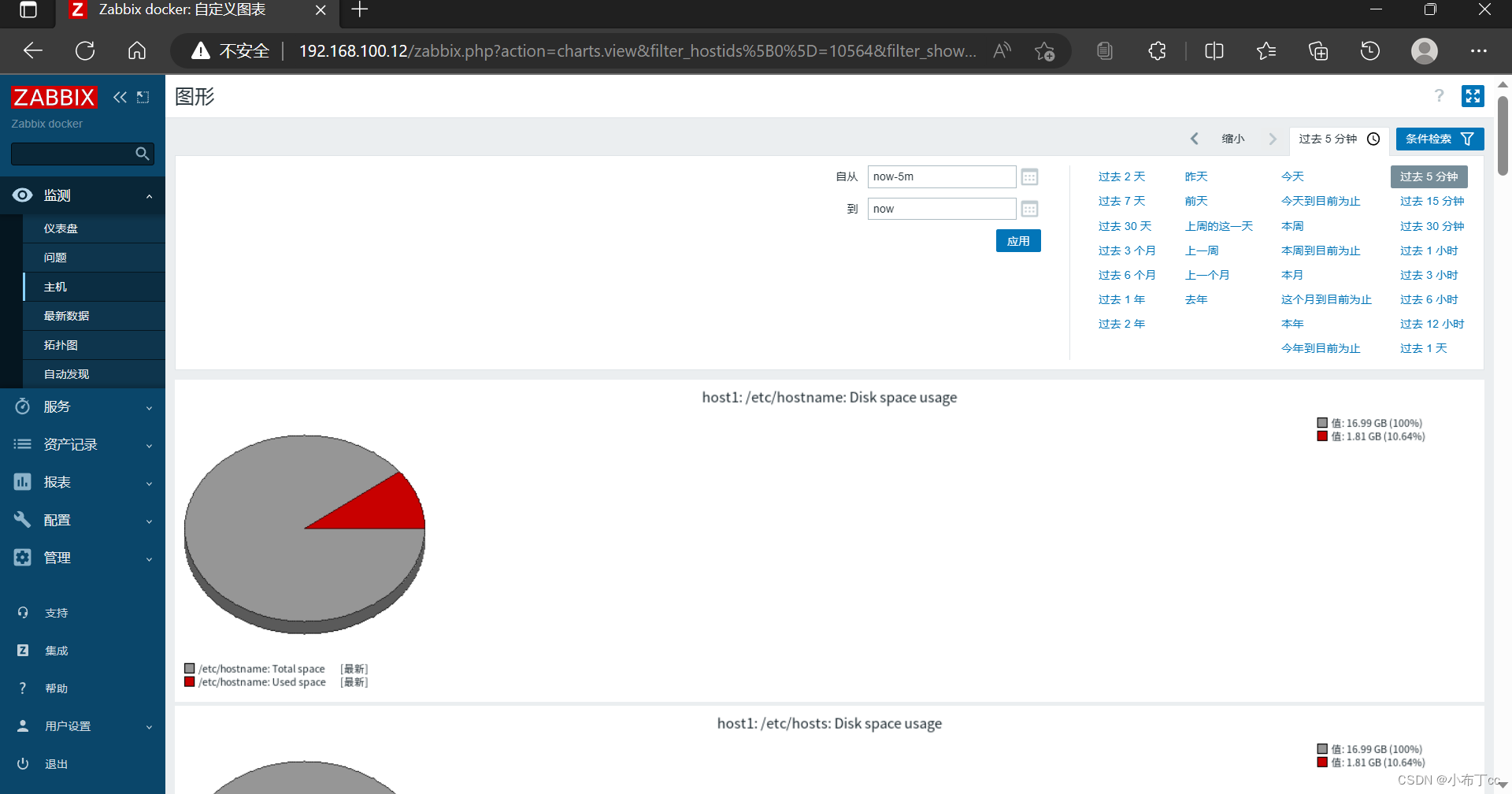
Task: Open a new browser tab
Action: pyautogui.click(x=360, y=9)
